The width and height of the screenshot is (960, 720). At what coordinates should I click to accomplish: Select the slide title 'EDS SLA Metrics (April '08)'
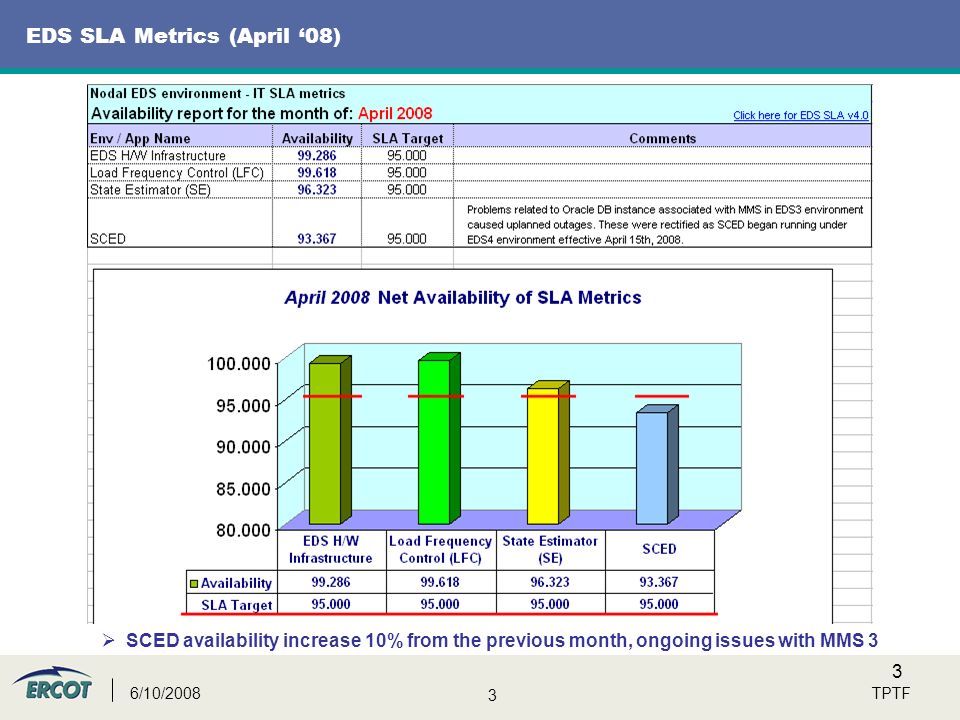[x=183, y=36]
